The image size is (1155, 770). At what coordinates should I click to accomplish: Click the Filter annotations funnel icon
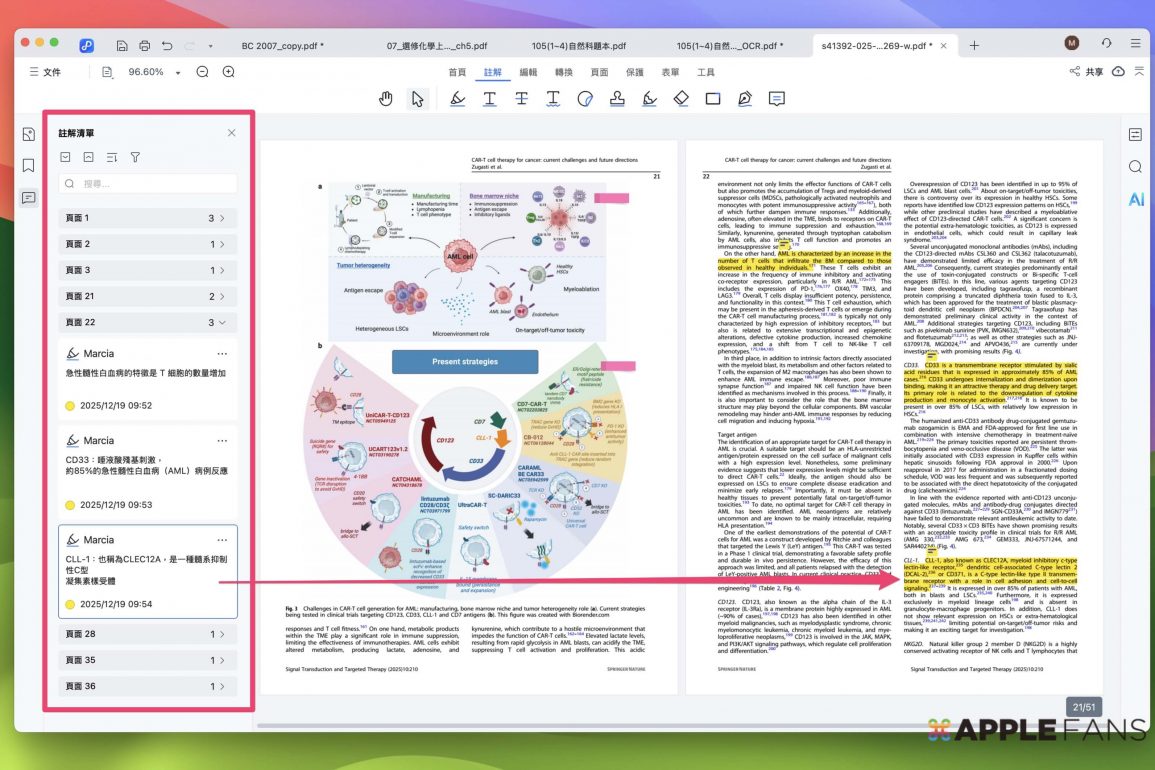point(135,157)
